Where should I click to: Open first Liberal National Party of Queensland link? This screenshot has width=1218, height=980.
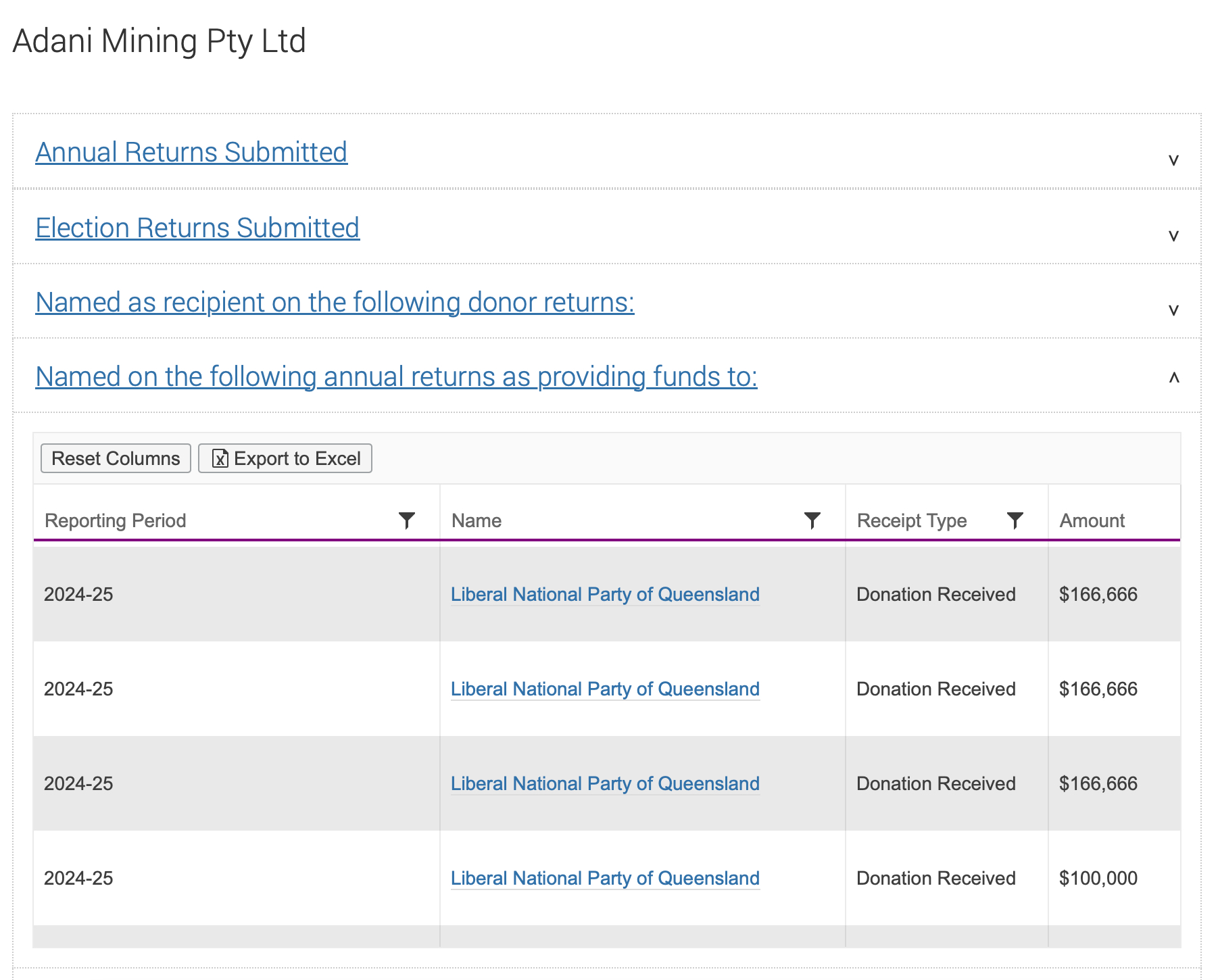[x=605, y=595]
